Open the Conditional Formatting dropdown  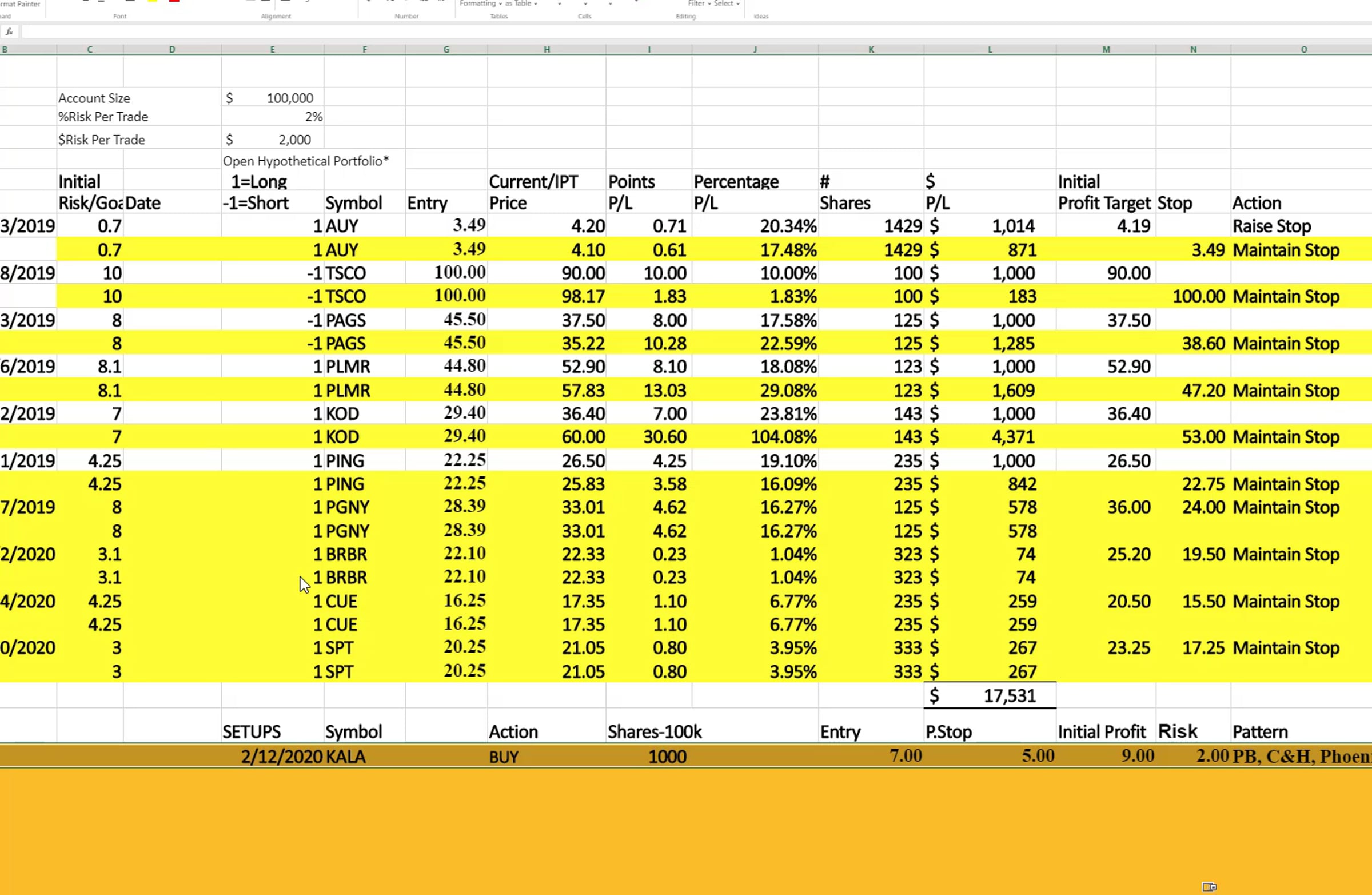coord(481,3)
